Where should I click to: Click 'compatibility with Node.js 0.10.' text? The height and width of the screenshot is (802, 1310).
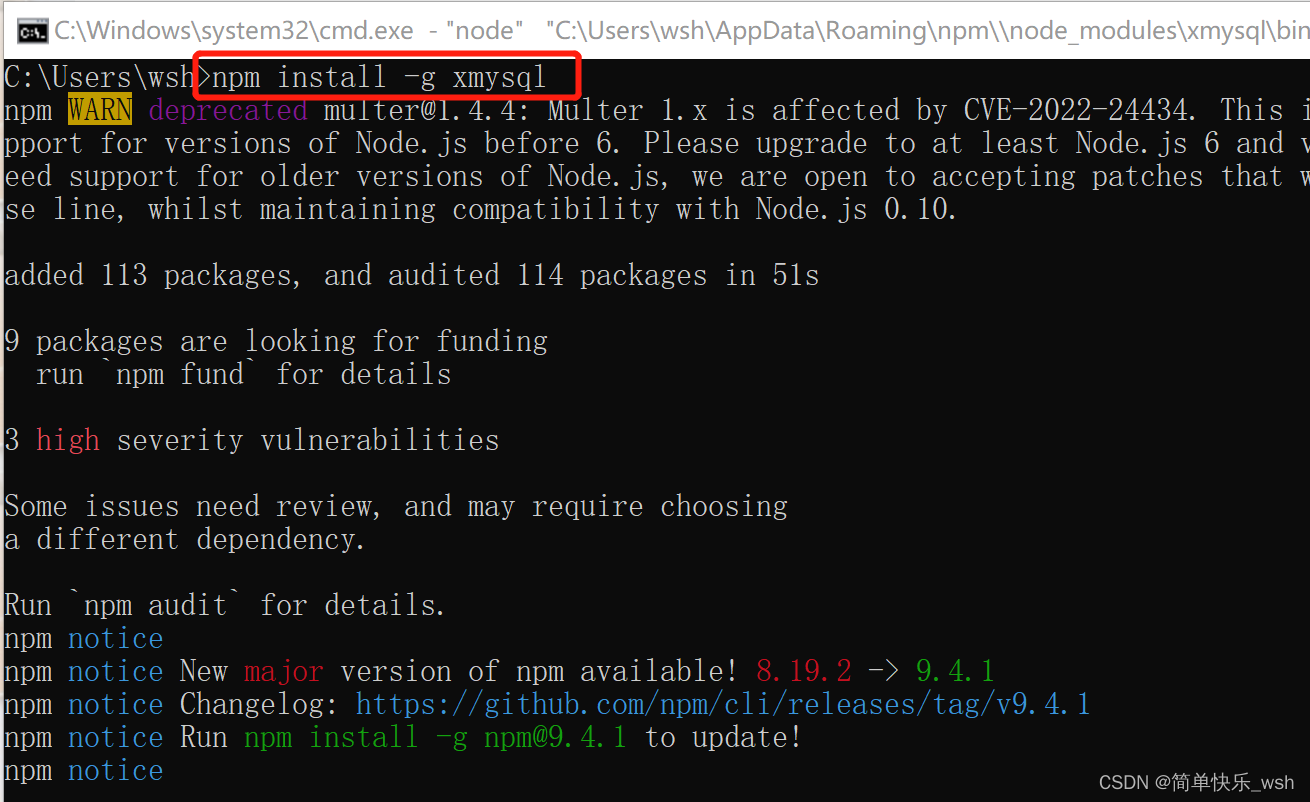705,209
